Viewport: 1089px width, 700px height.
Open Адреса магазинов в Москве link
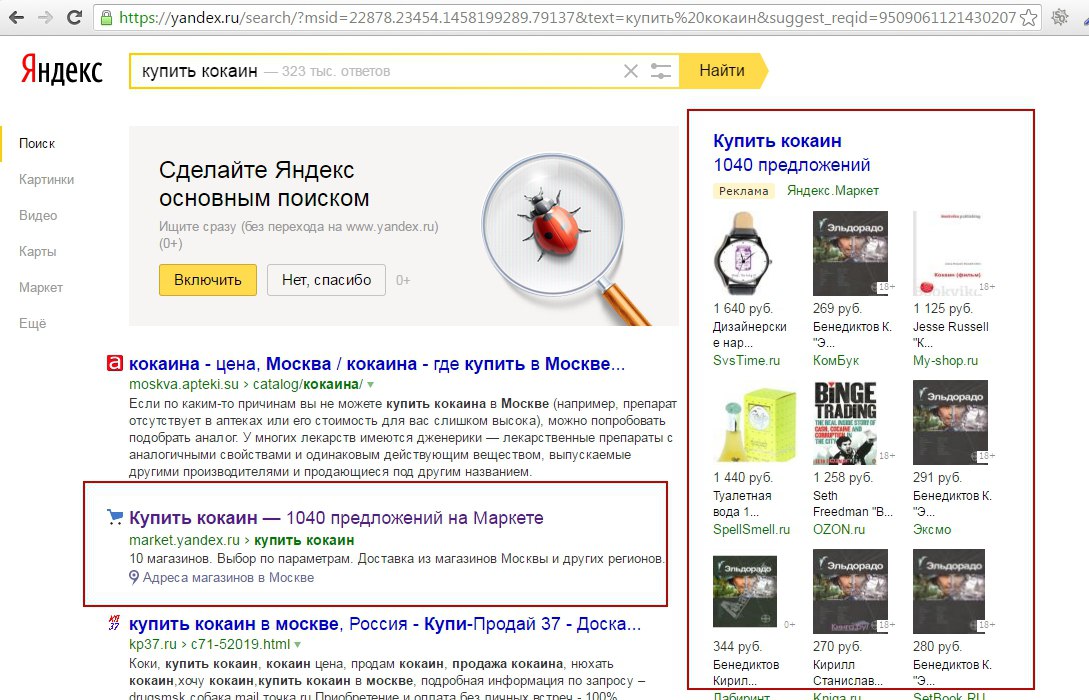tap(228, 578)
